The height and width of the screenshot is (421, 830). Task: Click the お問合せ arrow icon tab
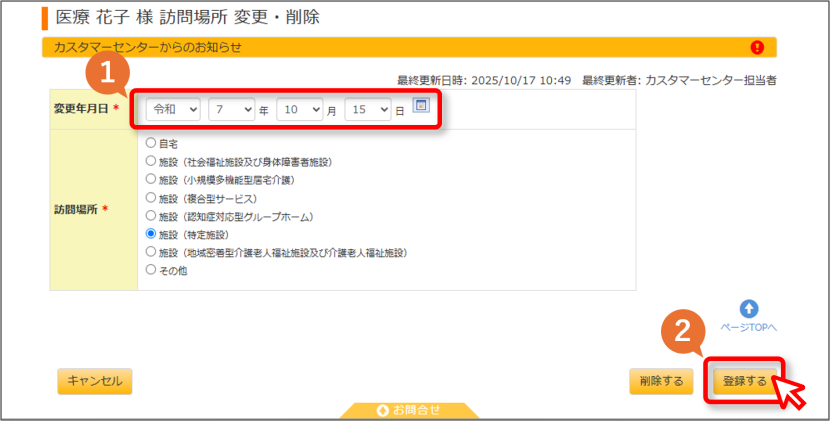tap(409, 410)
